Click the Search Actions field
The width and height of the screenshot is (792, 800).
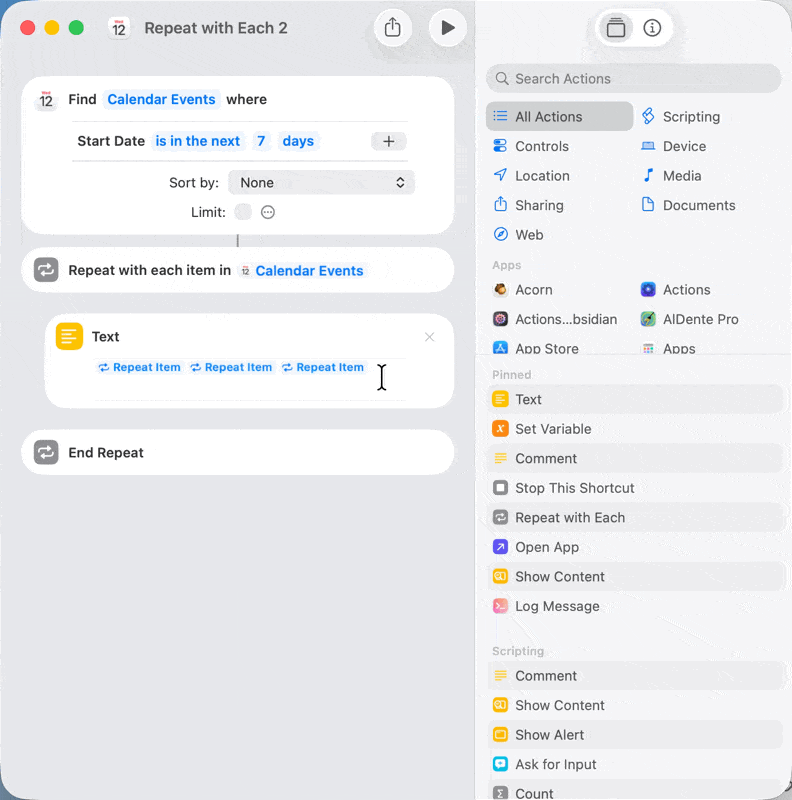click(x=640, y=79)
